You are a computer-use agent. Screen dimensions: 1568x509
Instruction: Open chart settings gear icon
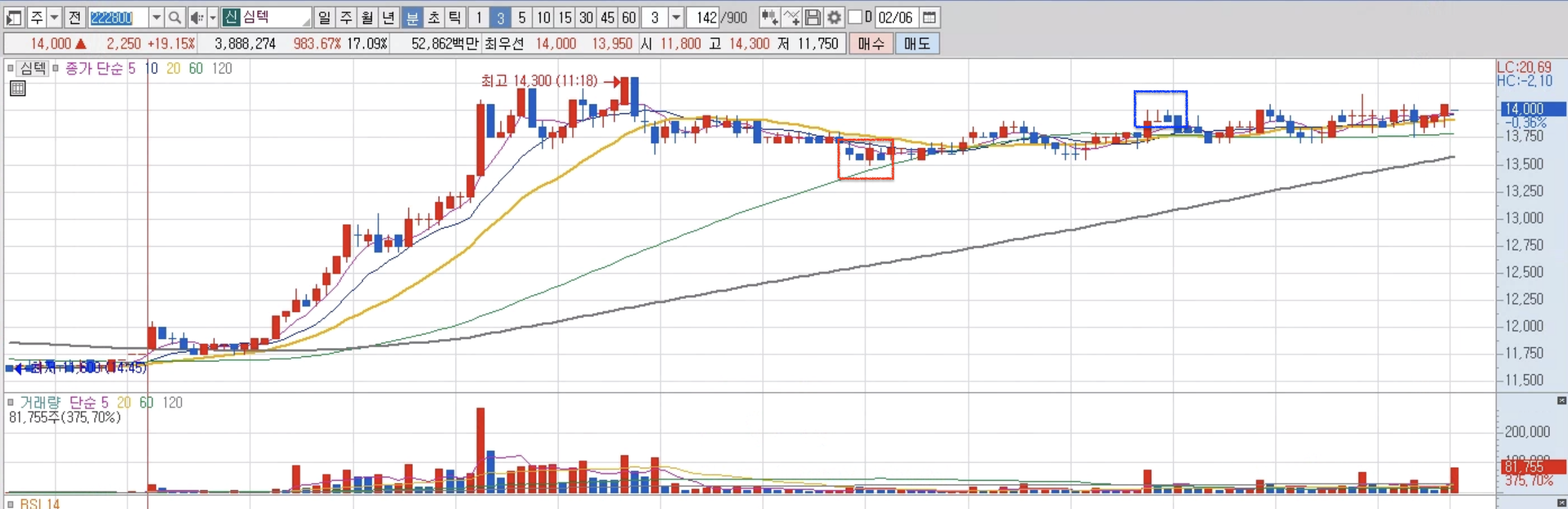pos(834,17)
